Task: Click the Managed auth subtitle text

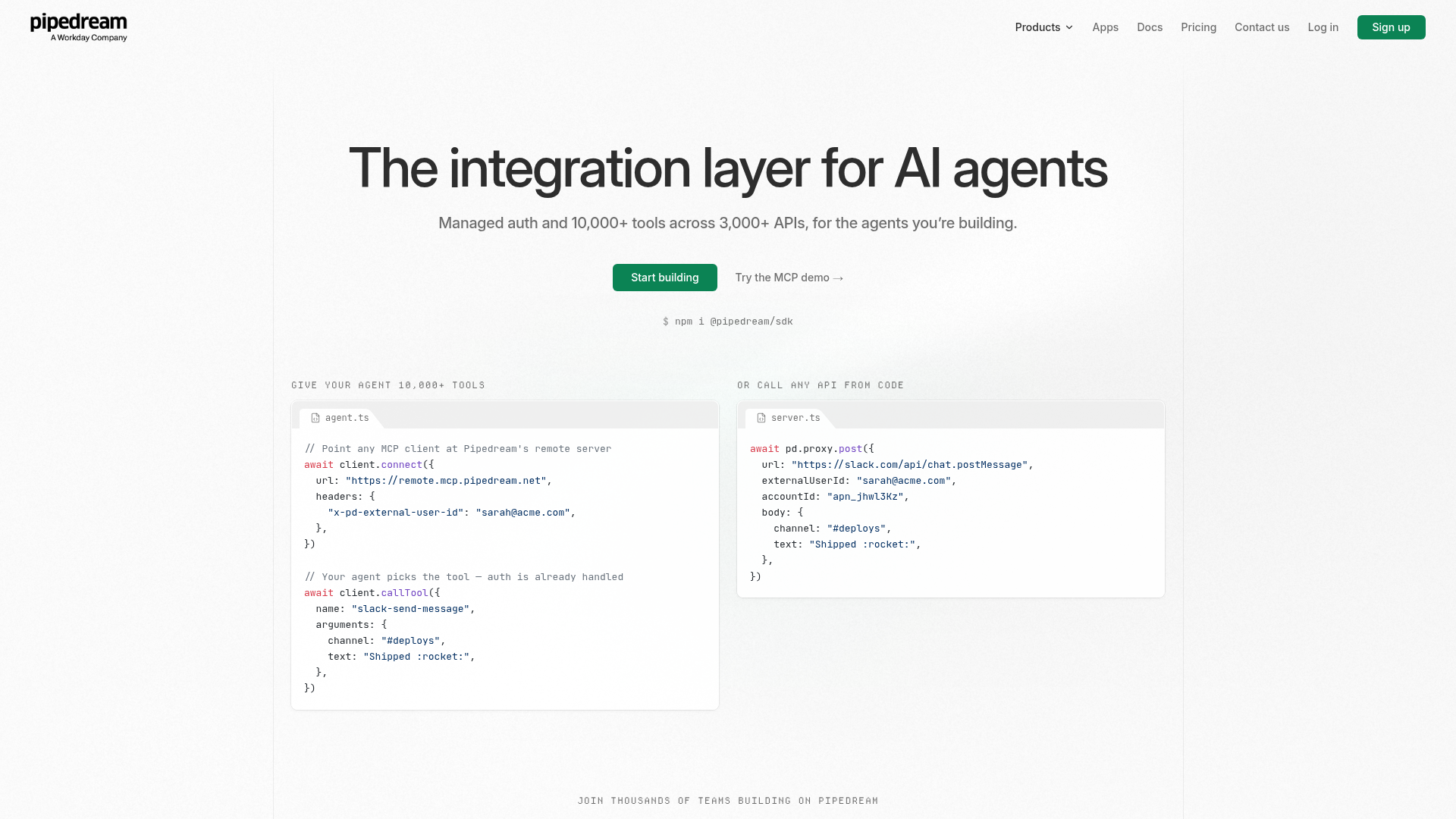Action: pos(728,223)
